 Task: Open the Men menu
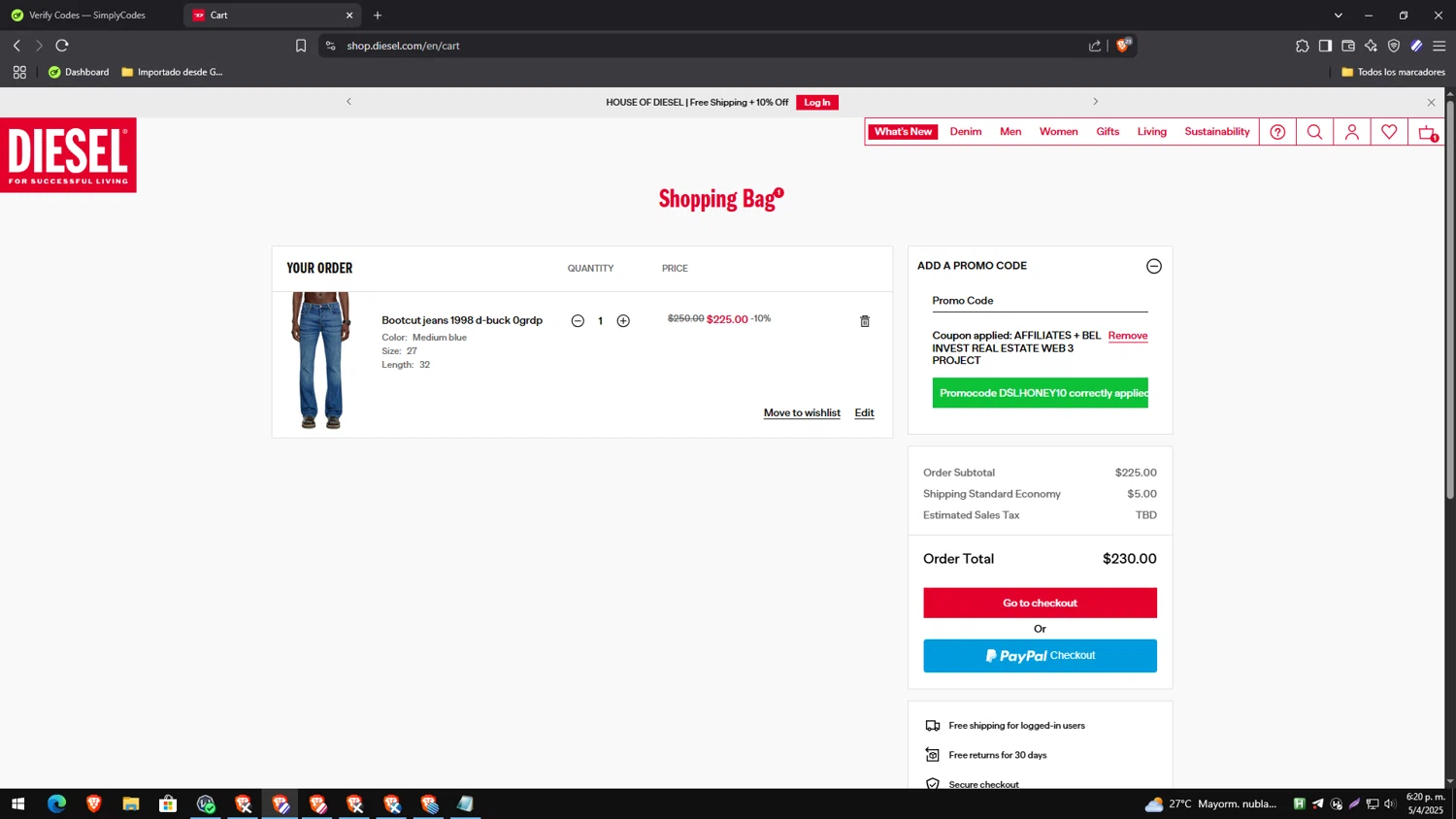point(1010,132)
